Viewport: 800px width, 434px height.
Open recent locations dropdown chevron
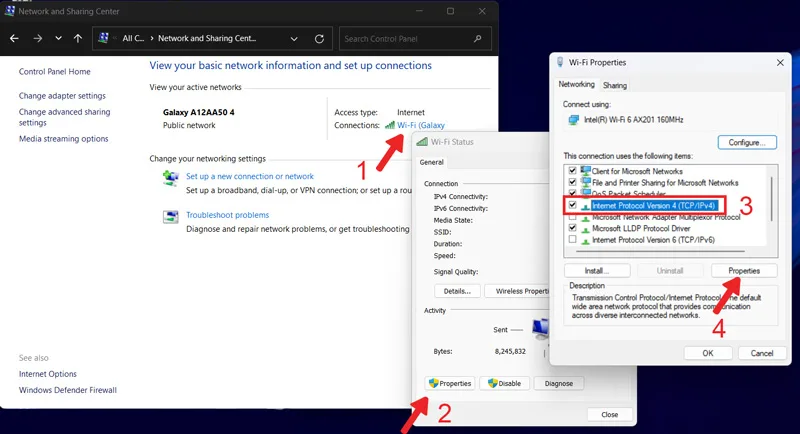pos(58,38)
